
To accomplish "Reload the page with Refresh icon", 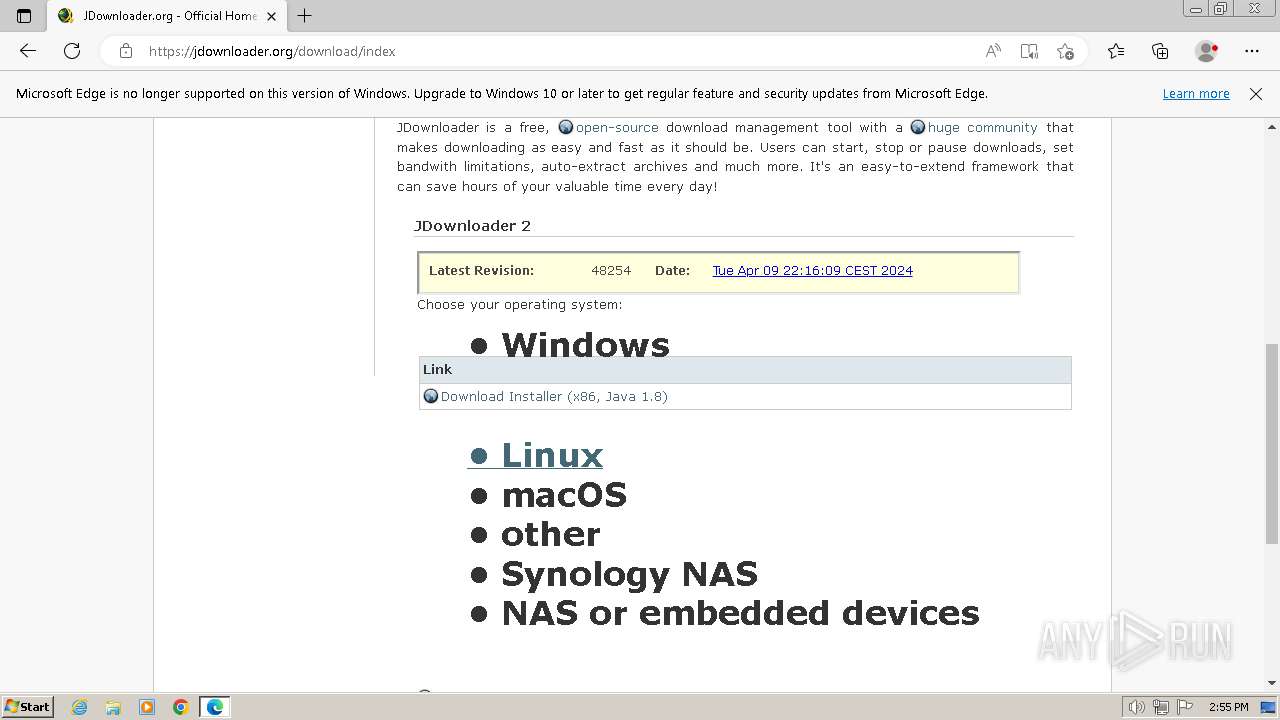I will point(72,51).
